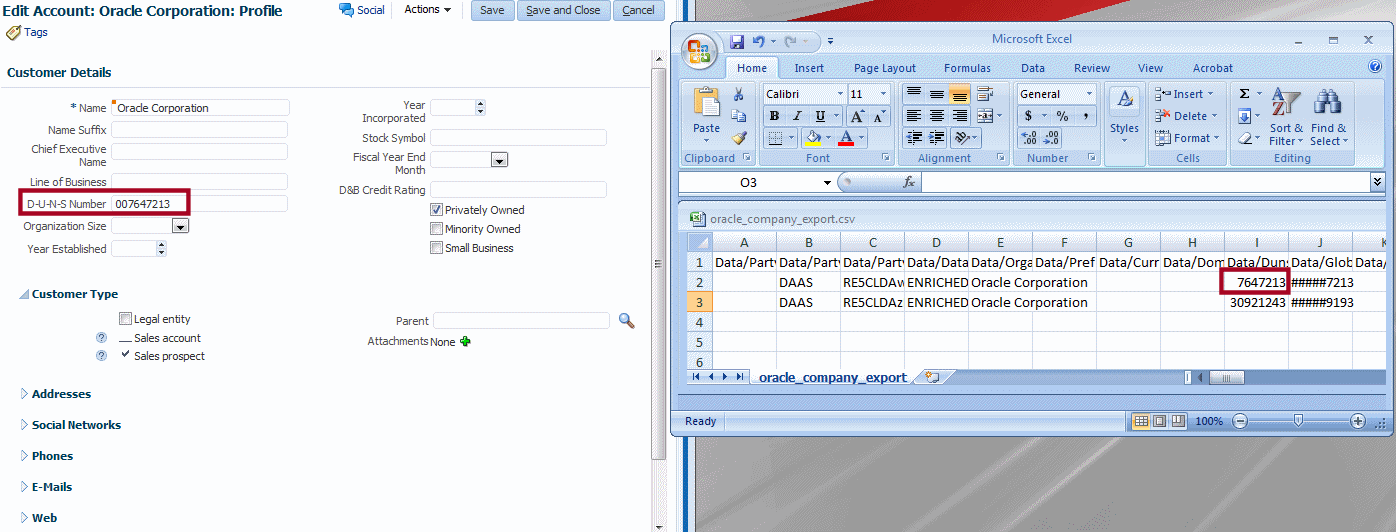Open Parent search magnifier icon
Screen dimensions: 1396x532
(x=627, y=321)
